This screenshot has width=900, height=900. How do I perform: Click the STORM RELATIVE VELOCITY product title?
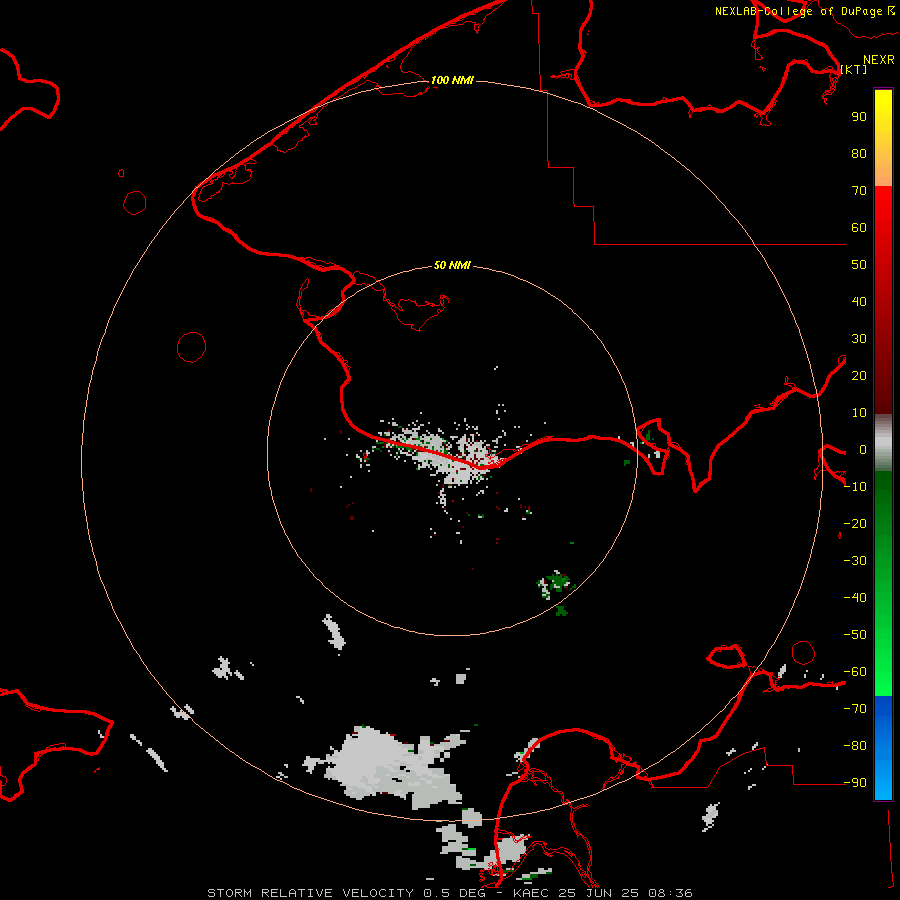pos(310,893)
